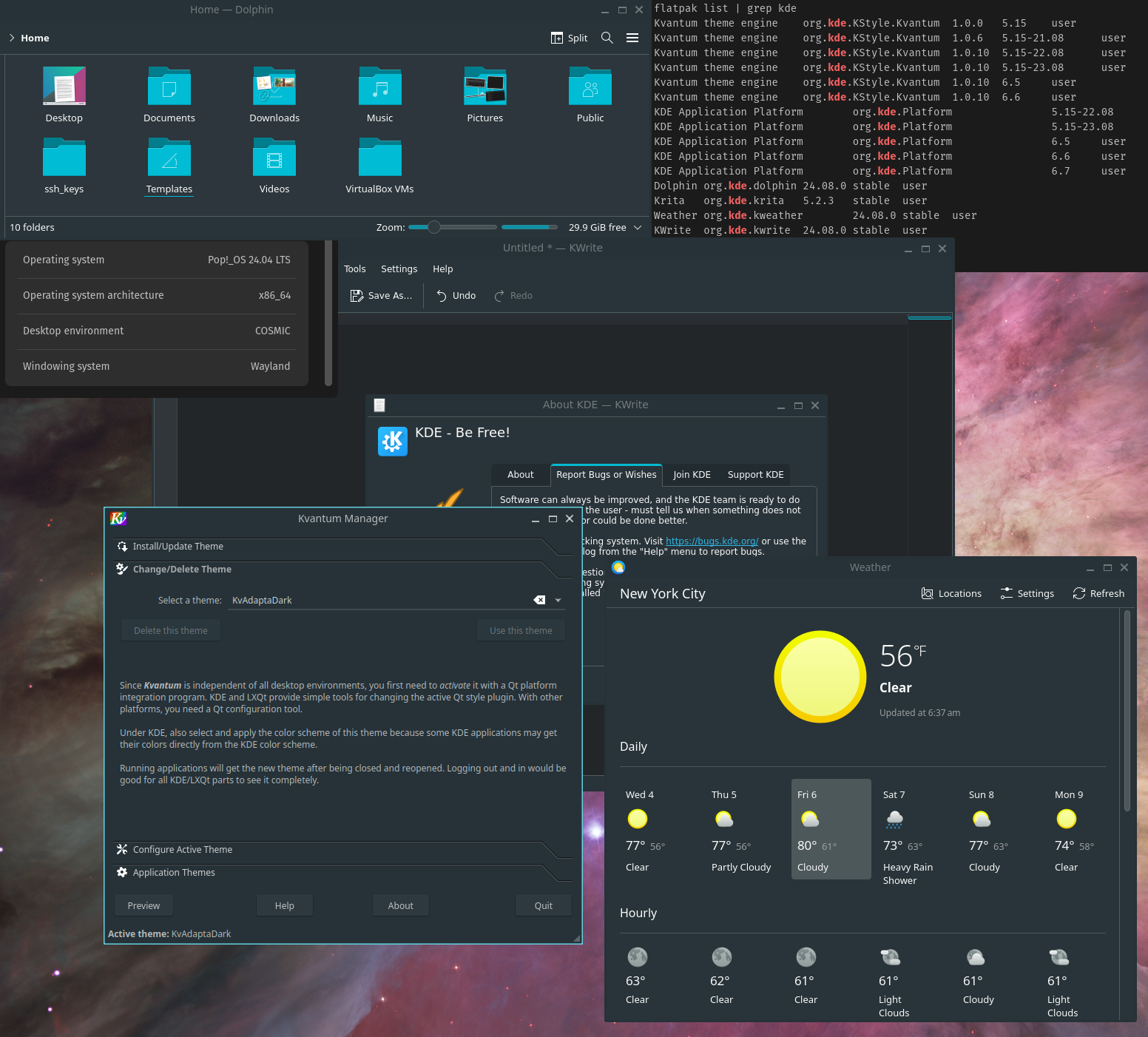Toggle Split view in Dolphin
1148x1037 pixels.
(569, 38)
